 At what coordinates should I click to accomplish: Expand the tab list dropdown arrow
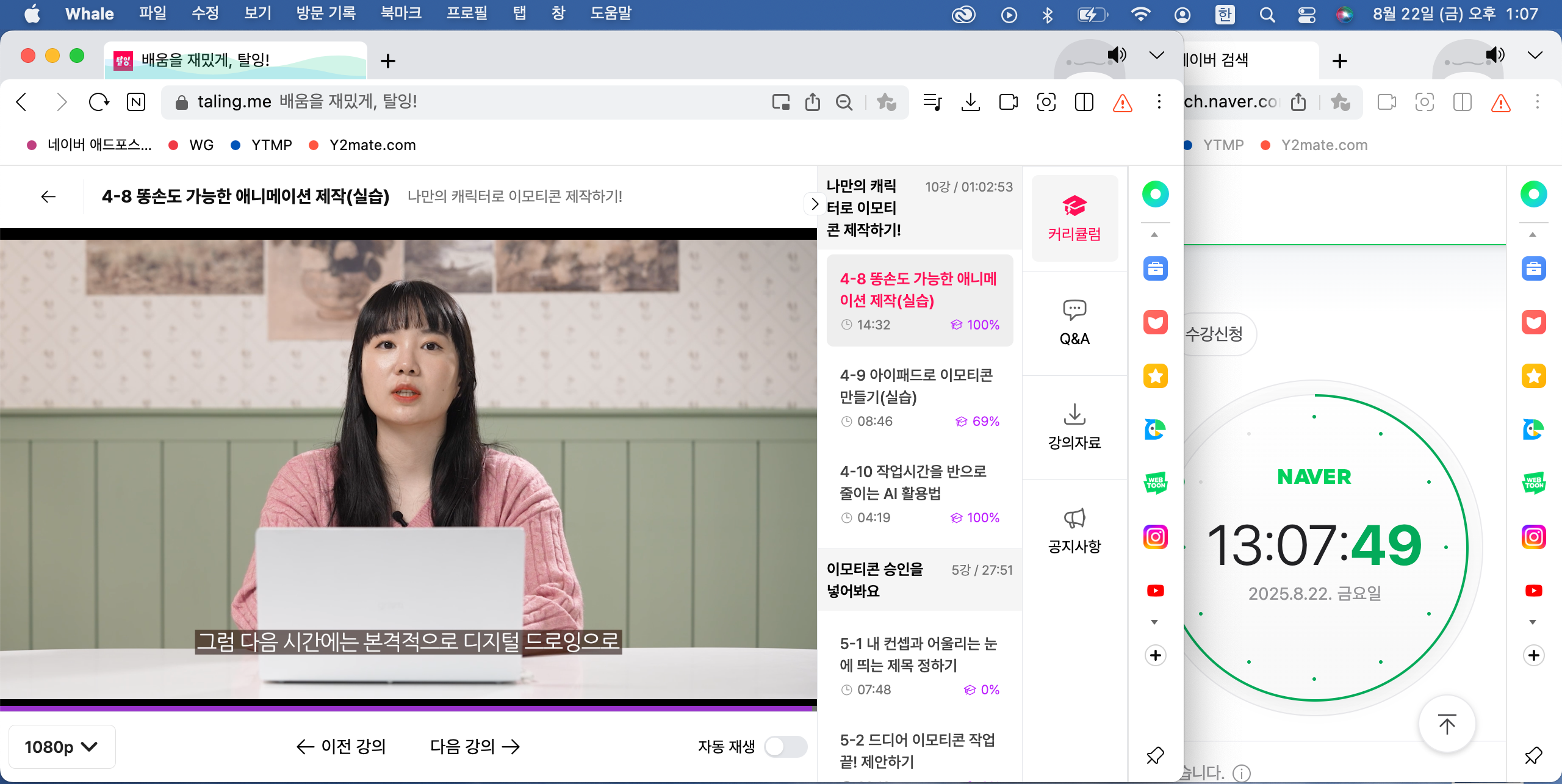coord(1156,56)
